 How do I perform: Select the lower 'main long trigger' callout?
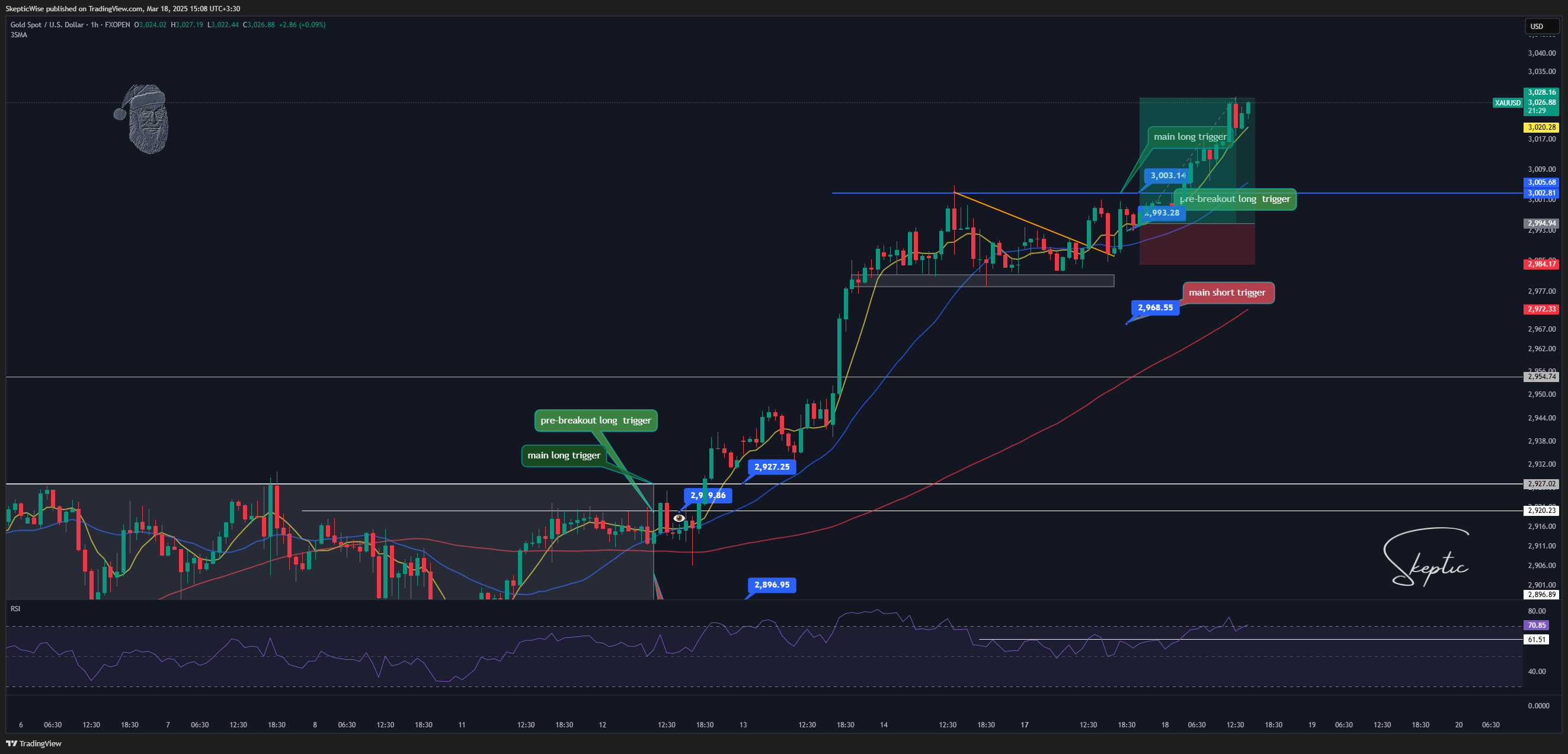[564, 455]
